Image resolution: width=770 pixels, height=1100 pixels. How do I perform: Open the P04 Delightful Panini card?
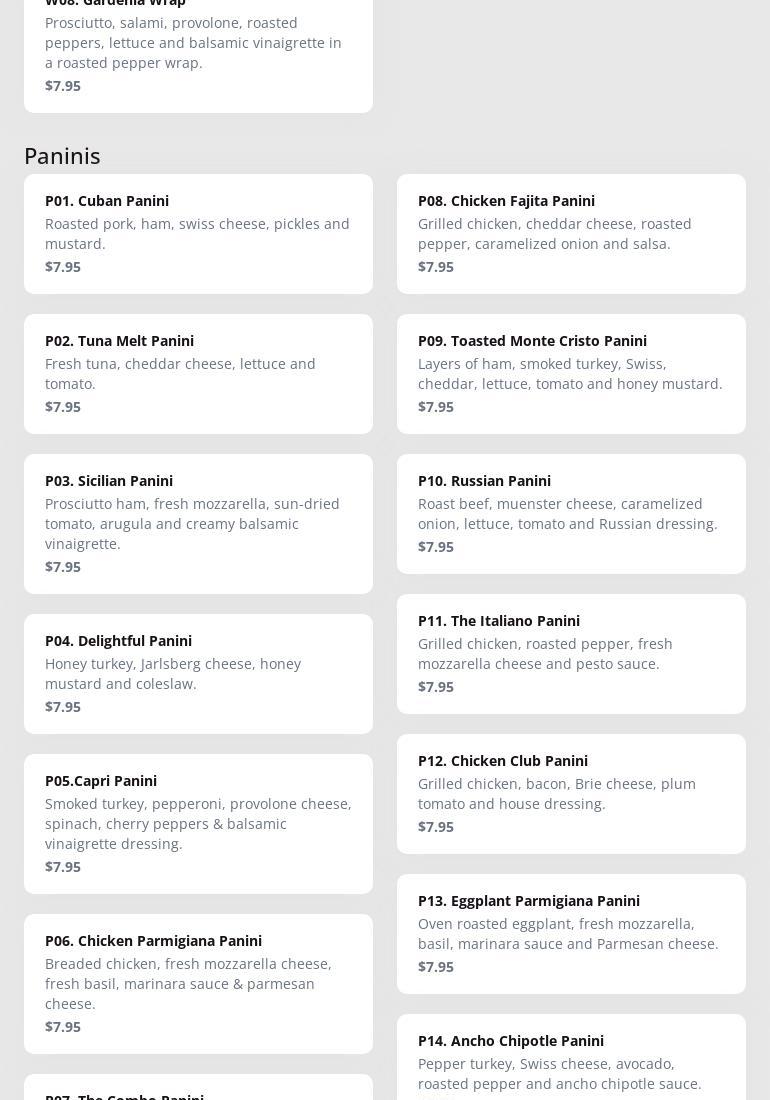pyautogui.click(x=198, y=673)
